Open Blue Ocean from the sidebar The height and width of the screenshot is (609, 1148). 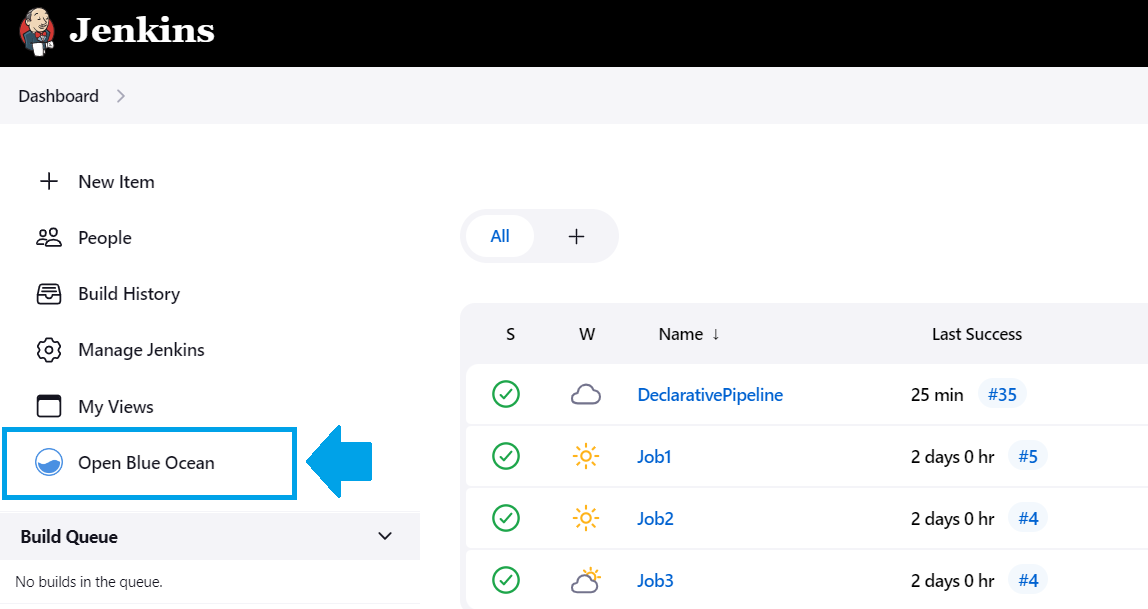coord(146,463)
